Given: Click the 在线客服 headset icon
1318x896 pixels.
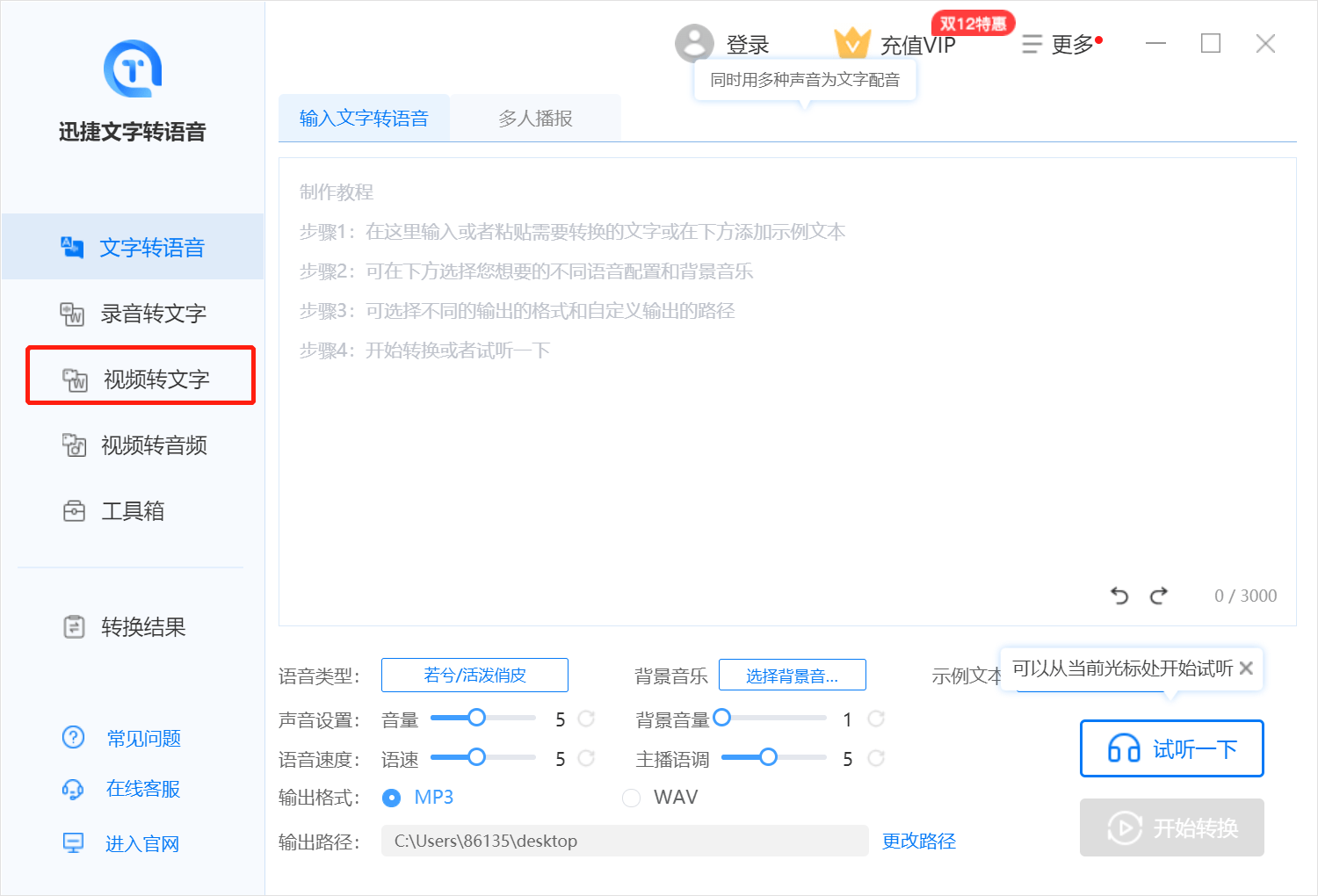Looking at the screenshot, I should 73,789.
